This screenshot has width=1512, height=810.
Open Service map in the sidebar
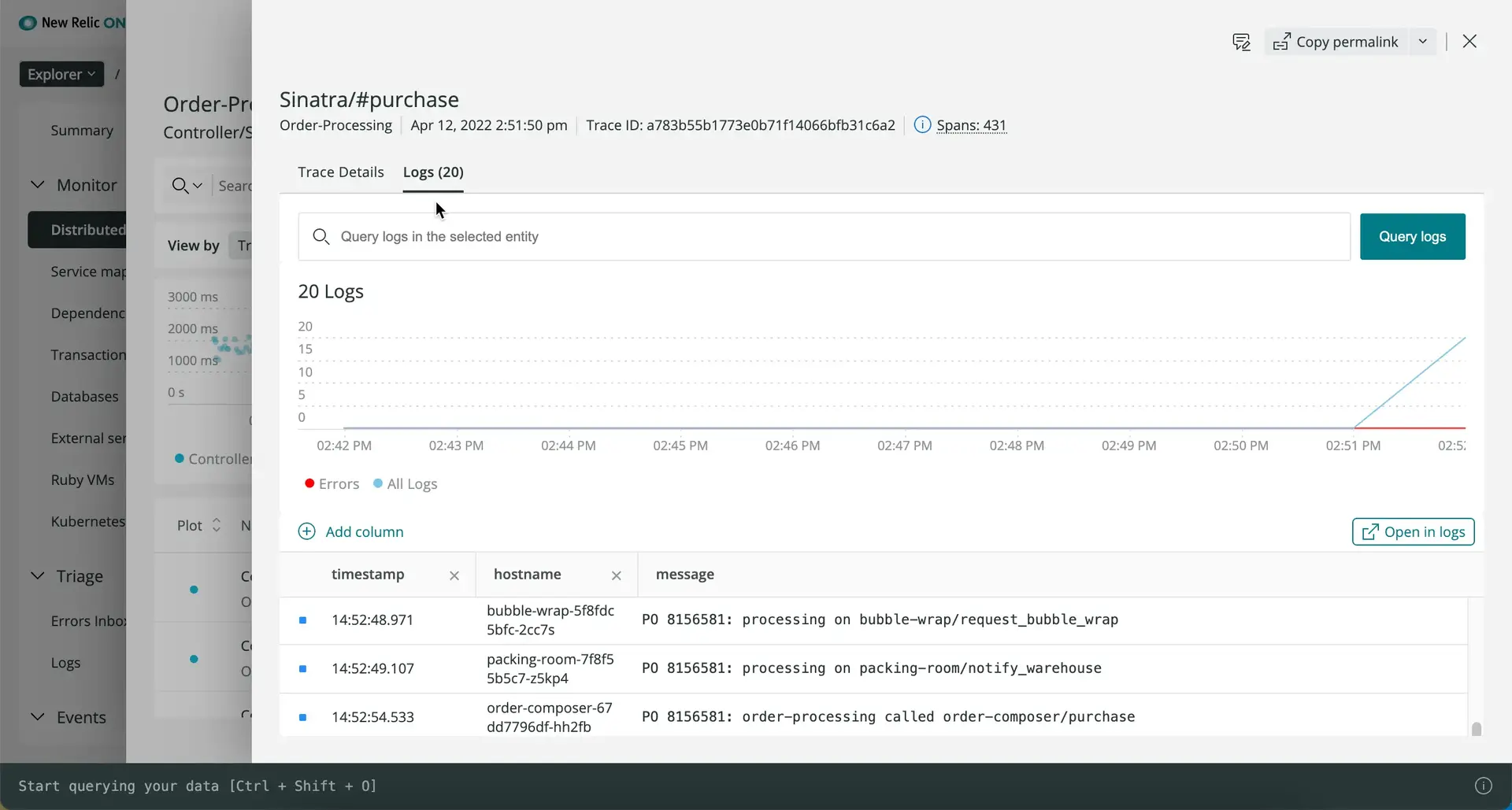point(88,272)
